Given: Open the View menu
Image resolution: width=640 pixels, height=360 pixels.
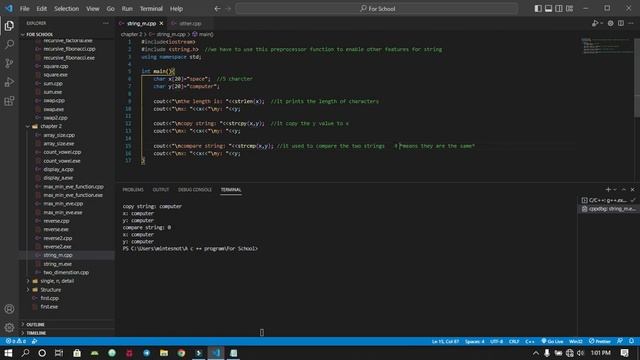Looking at the screenshot, I should [x=93, y=9].
